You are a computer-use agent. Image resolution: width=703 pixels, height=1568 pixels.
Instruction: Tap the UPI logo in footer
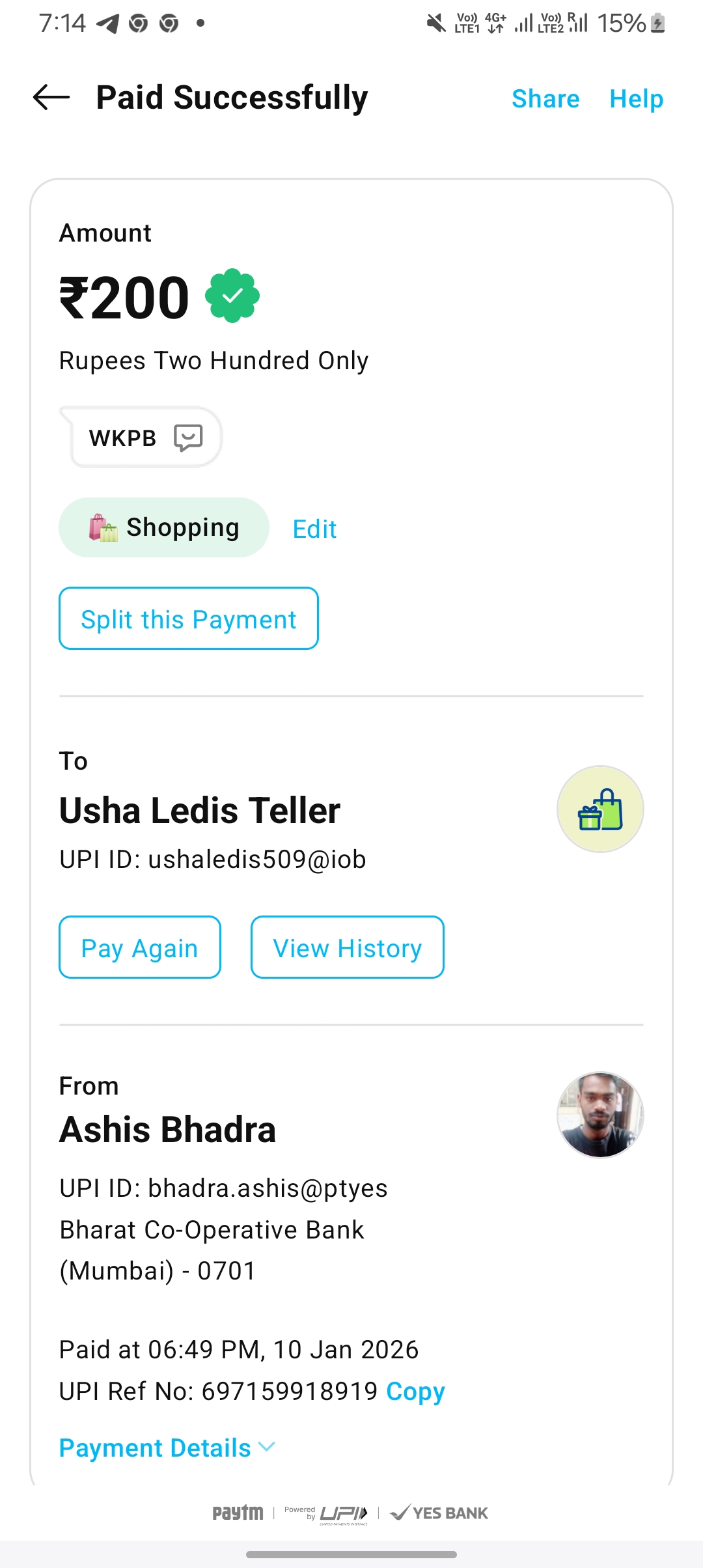(x=343, y=1513)
